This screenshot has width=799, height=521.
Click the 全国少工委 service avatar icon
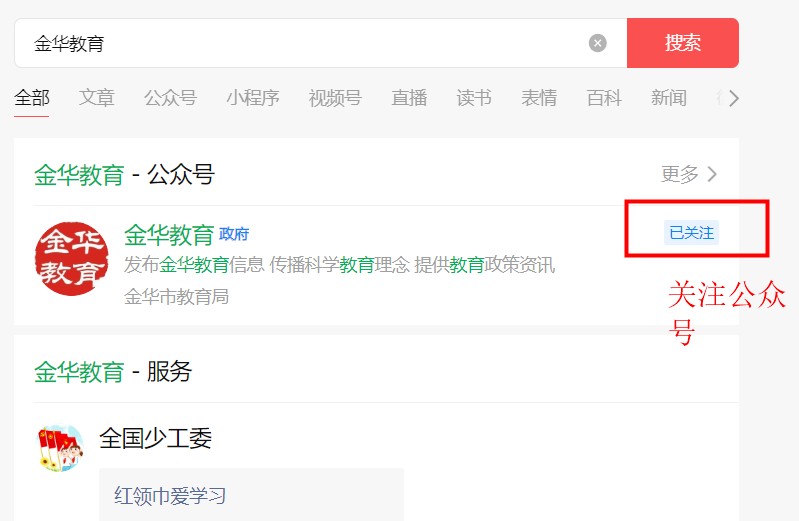pyautogui.click(x=60, y=447)
